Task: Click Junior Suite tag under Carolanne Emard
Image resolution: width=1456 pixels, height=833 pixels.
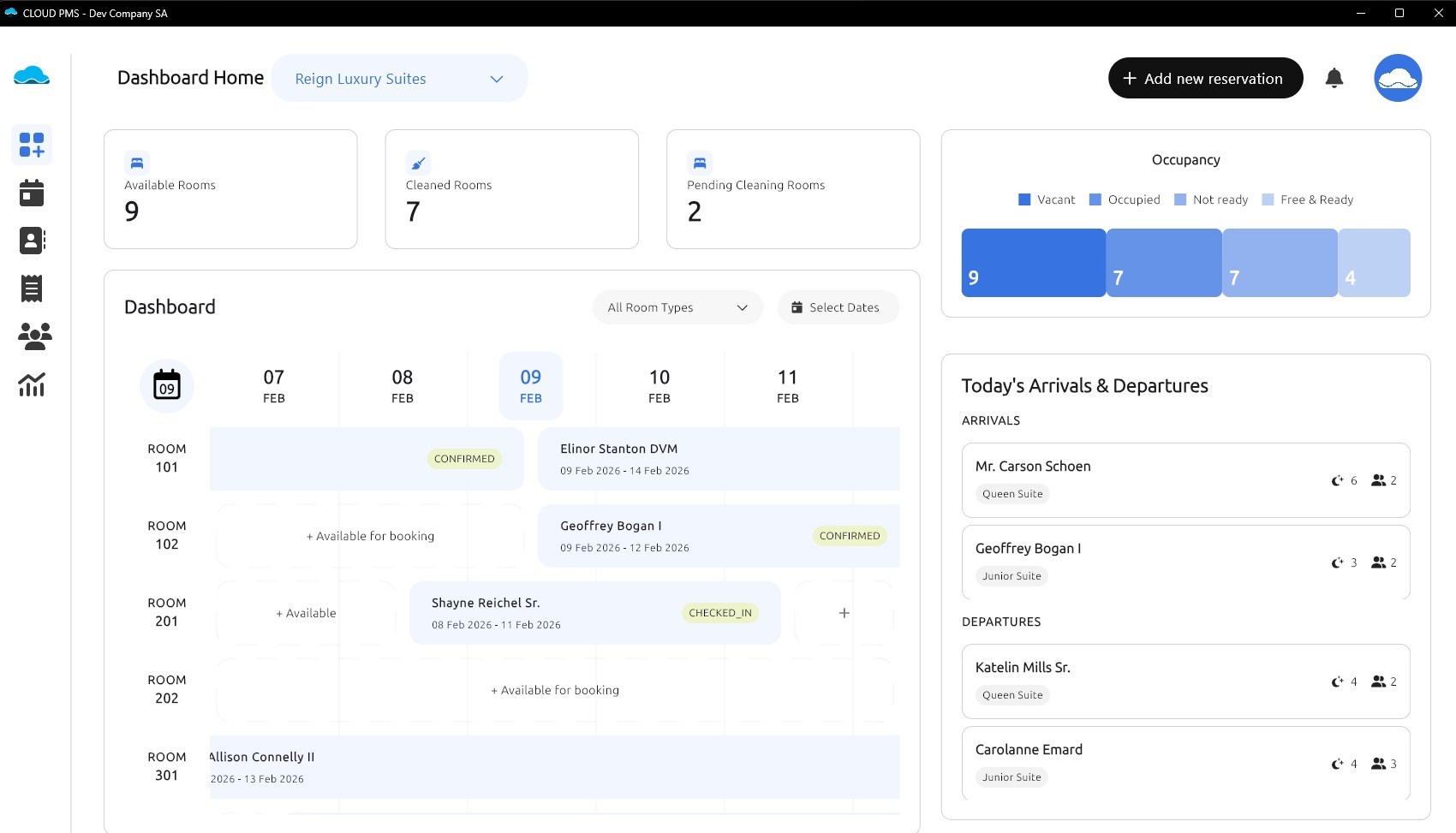Action: pos(1011,777)
